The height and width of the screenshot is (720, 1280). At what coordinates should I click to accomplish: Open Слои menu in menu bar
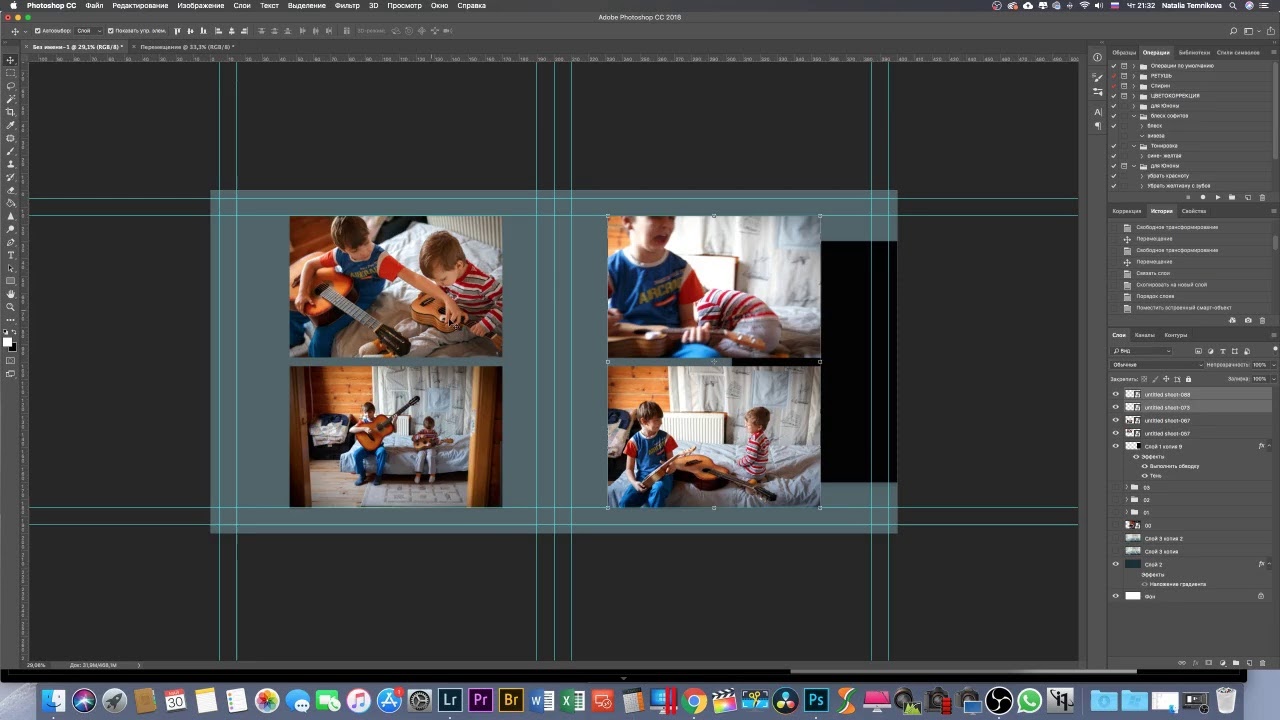[x=242, y=6]
